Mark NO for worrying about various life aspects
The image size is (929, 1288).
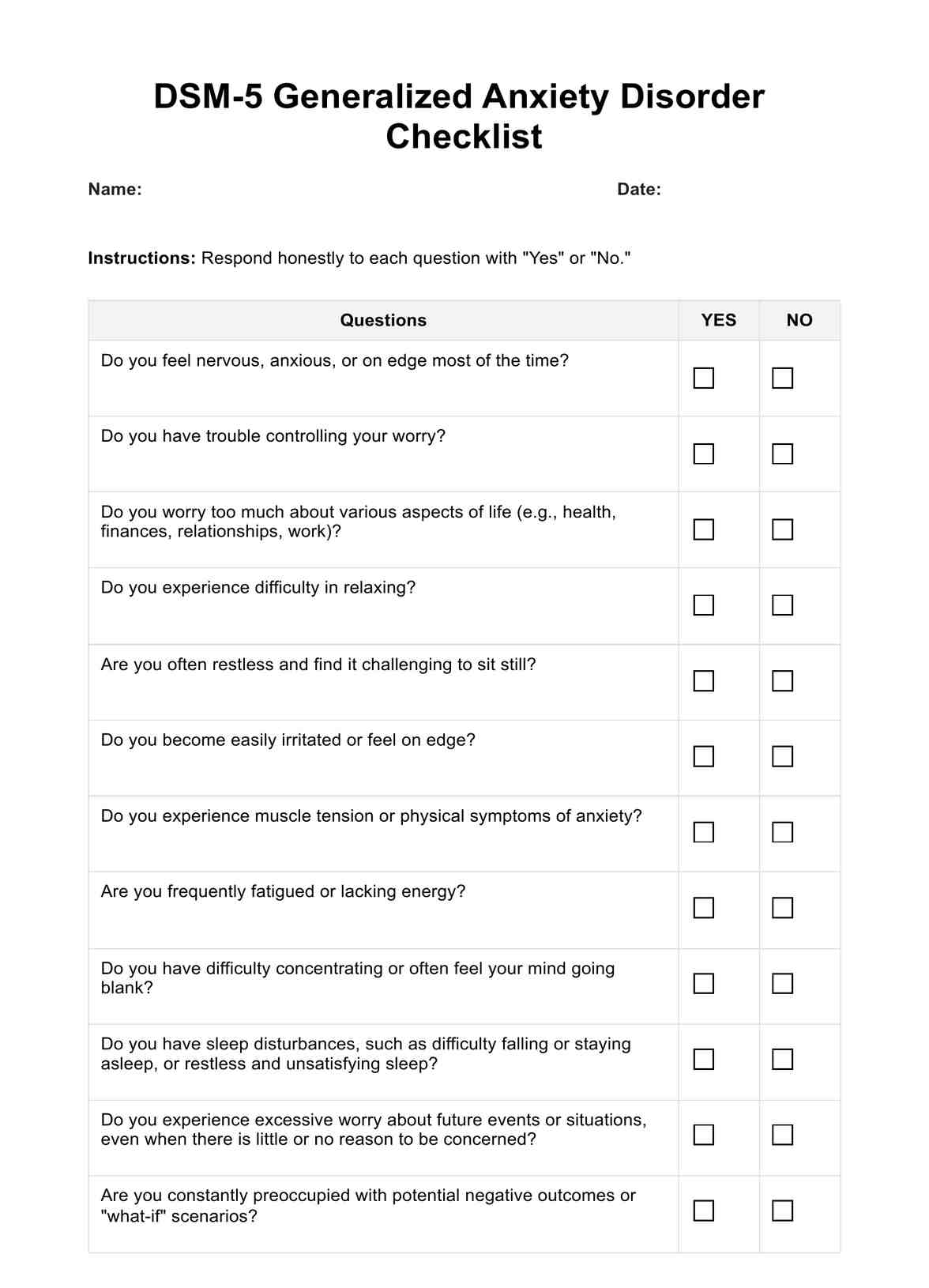[782, 529]
